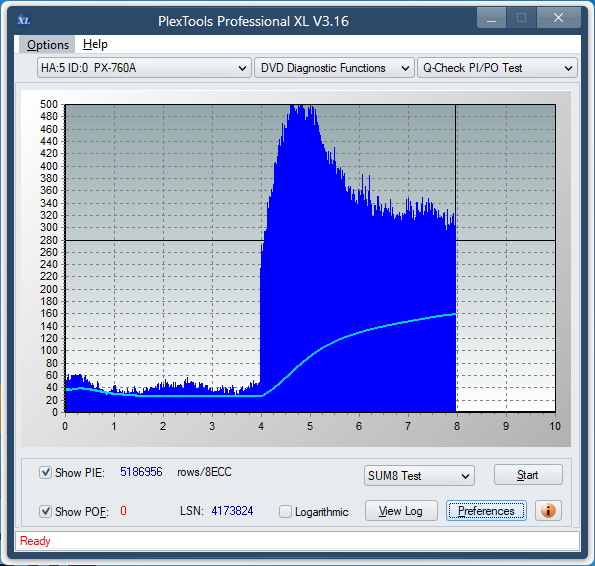Click the LSN value 4173824
Screen dimensions: 595x566
tap(232, 511)
